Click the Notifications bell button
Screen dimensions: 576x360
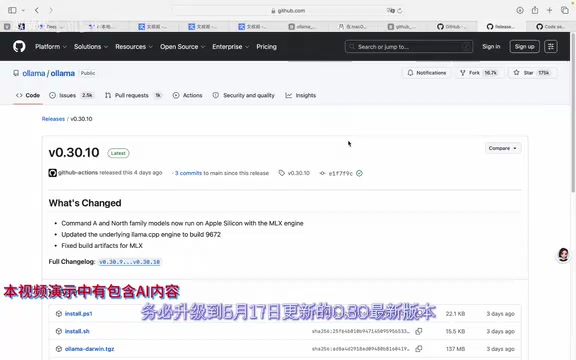click(x=426, y=73)
